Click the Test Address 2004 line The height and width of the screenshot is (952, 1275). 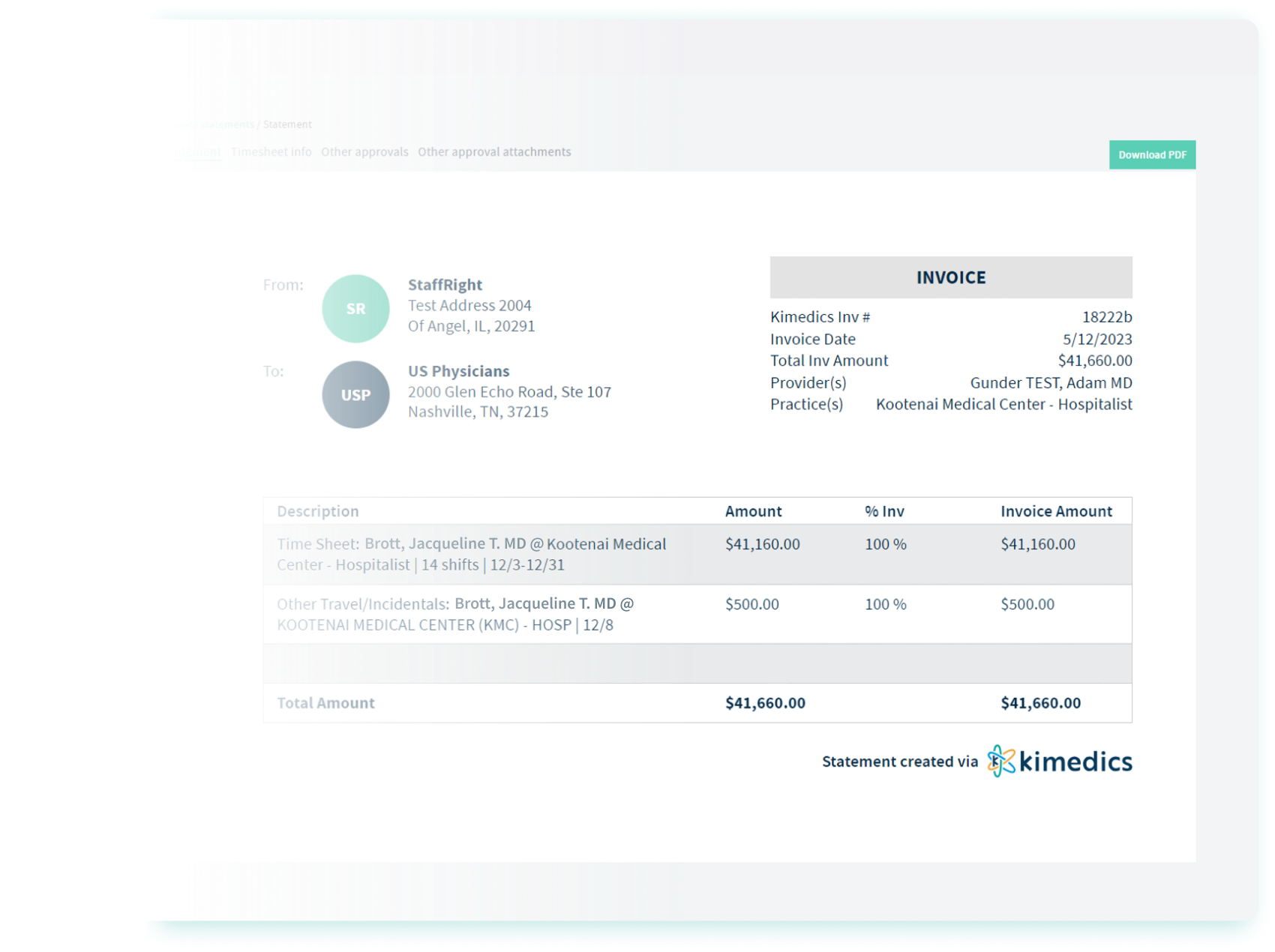click(x=469, y=305)
